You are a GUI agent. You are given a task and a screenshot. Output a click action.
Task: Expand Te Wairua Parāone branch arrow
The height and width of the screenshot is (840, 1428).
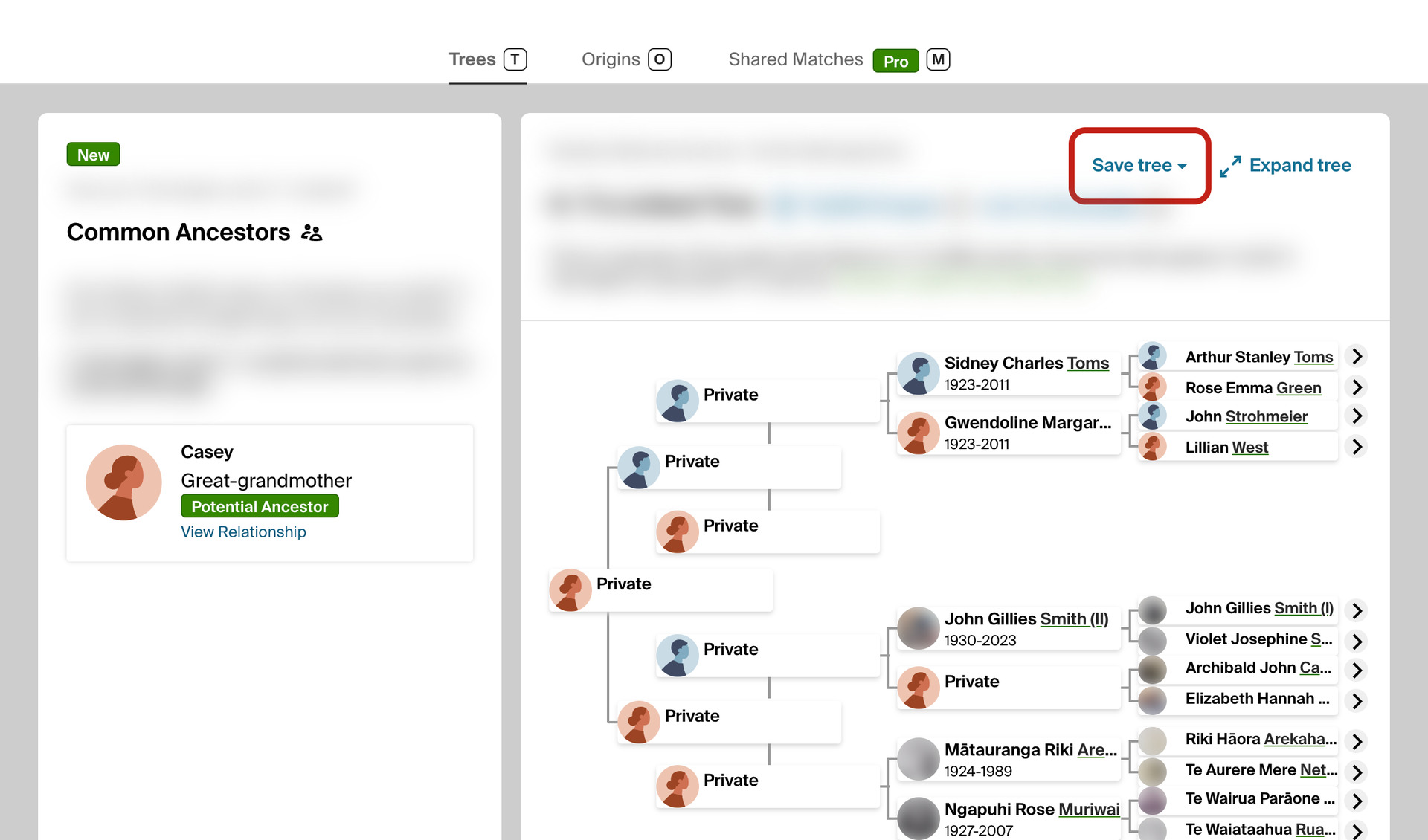1357,801
